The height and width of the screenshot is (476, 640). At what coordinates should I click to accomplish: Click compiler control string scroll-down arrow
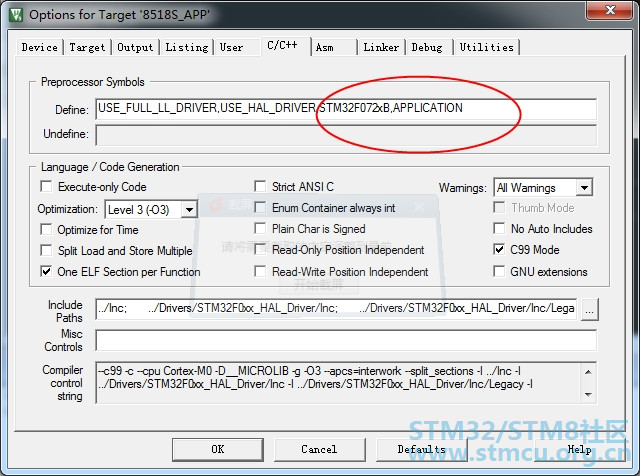click(588, 394)
